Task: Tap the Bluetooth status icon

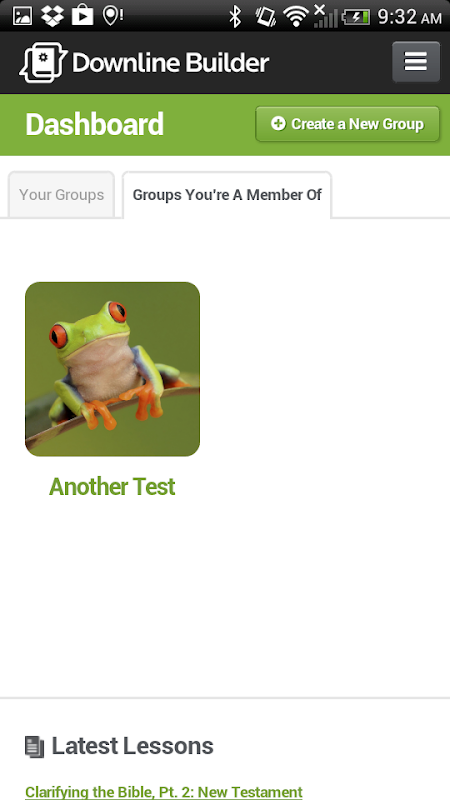Action: pyautogui.click(x=235, y=16)
